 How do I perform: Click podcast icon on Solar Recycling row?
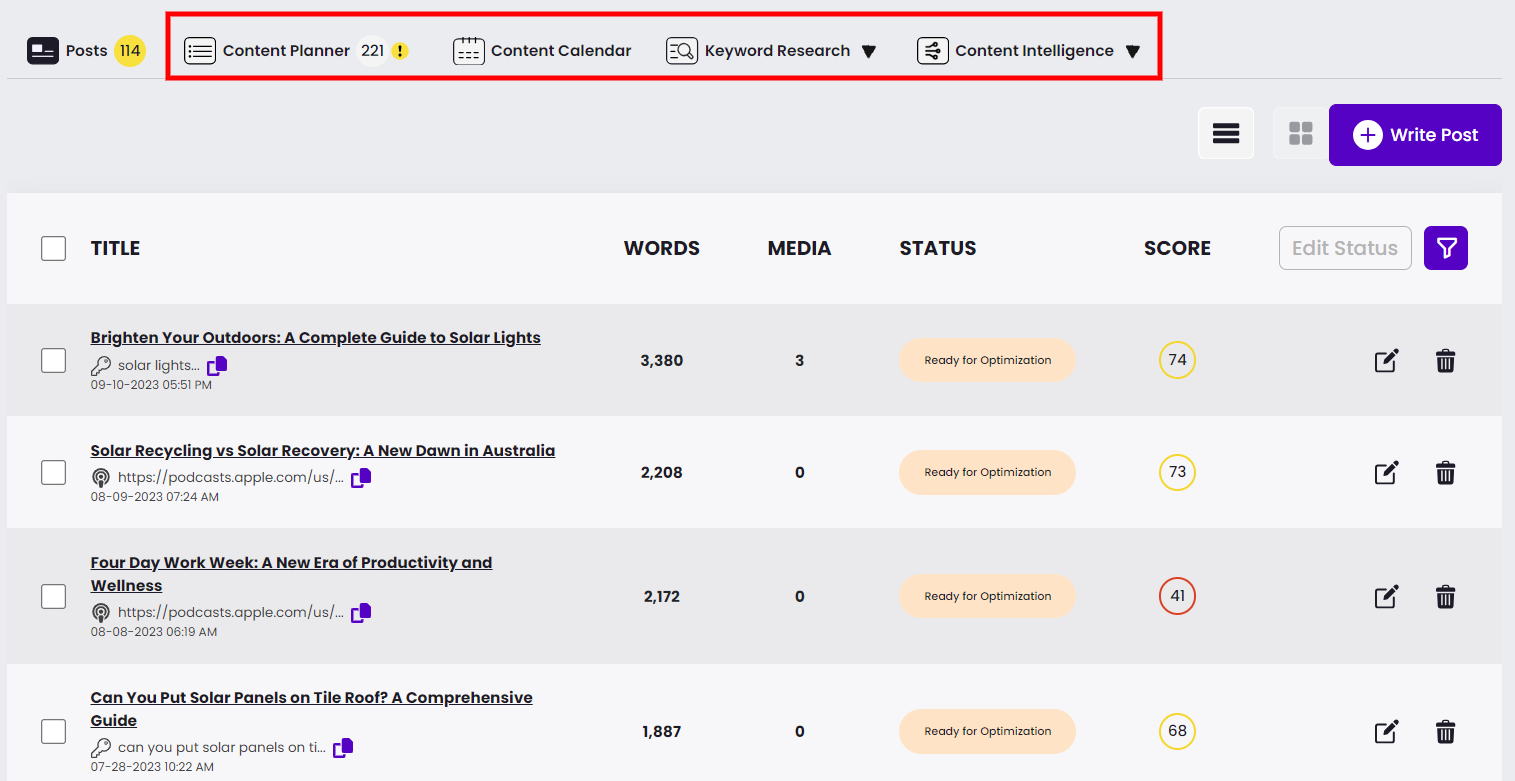(x=101, y=478)
